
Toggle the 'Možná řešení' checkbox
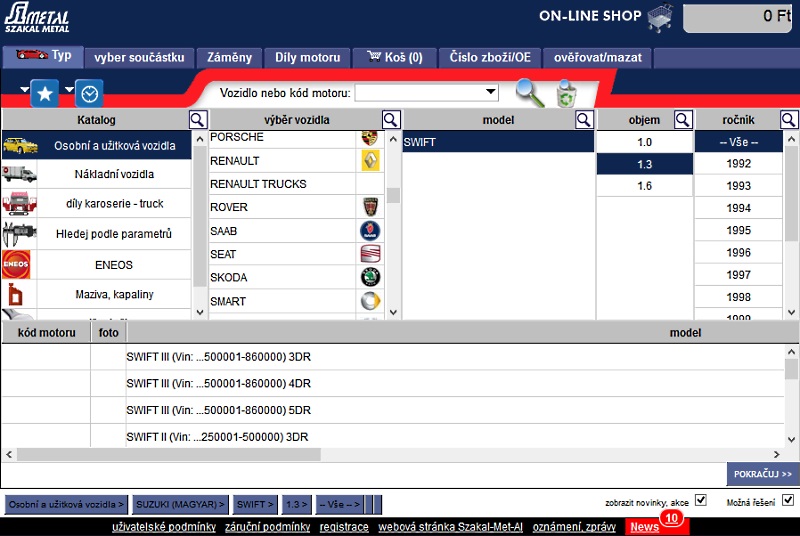(x=788, y=500)
